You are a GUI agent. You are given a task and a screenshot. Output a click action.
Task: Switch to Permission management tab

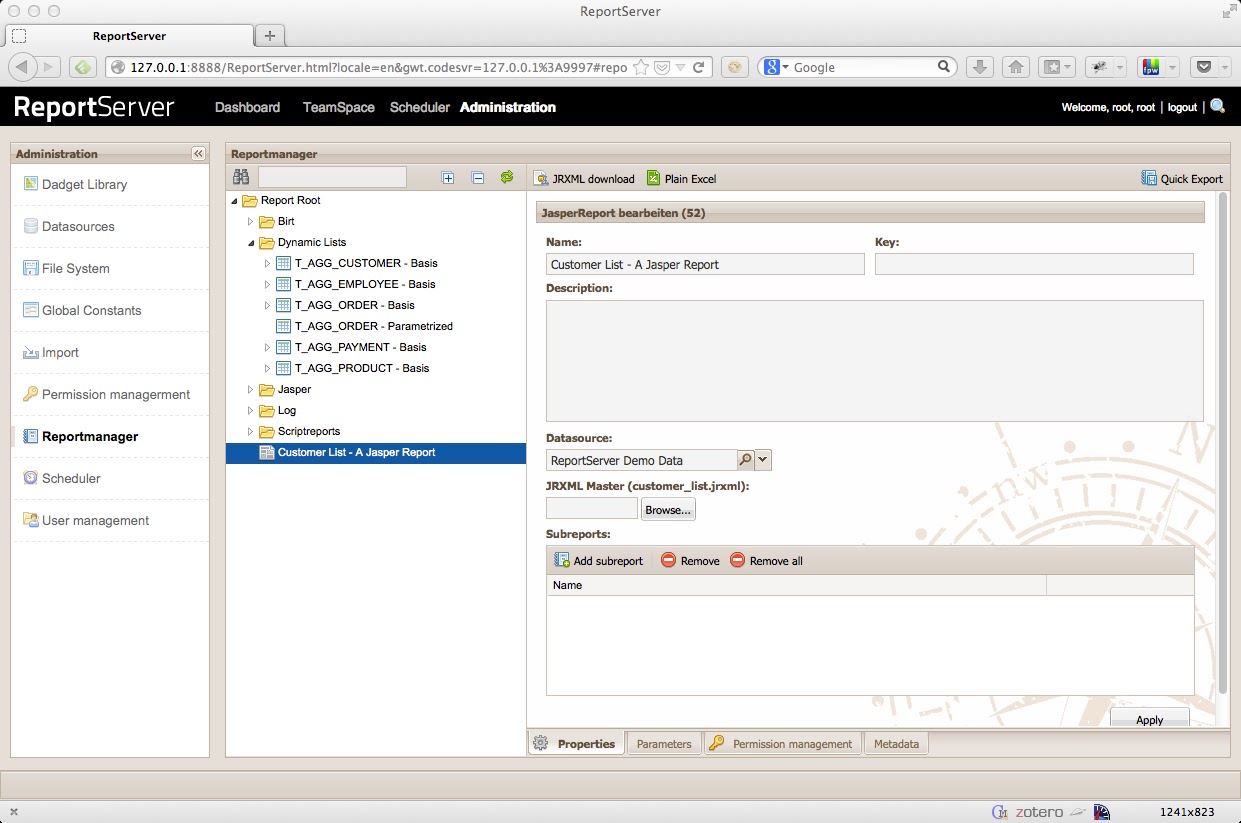[783, 744]
